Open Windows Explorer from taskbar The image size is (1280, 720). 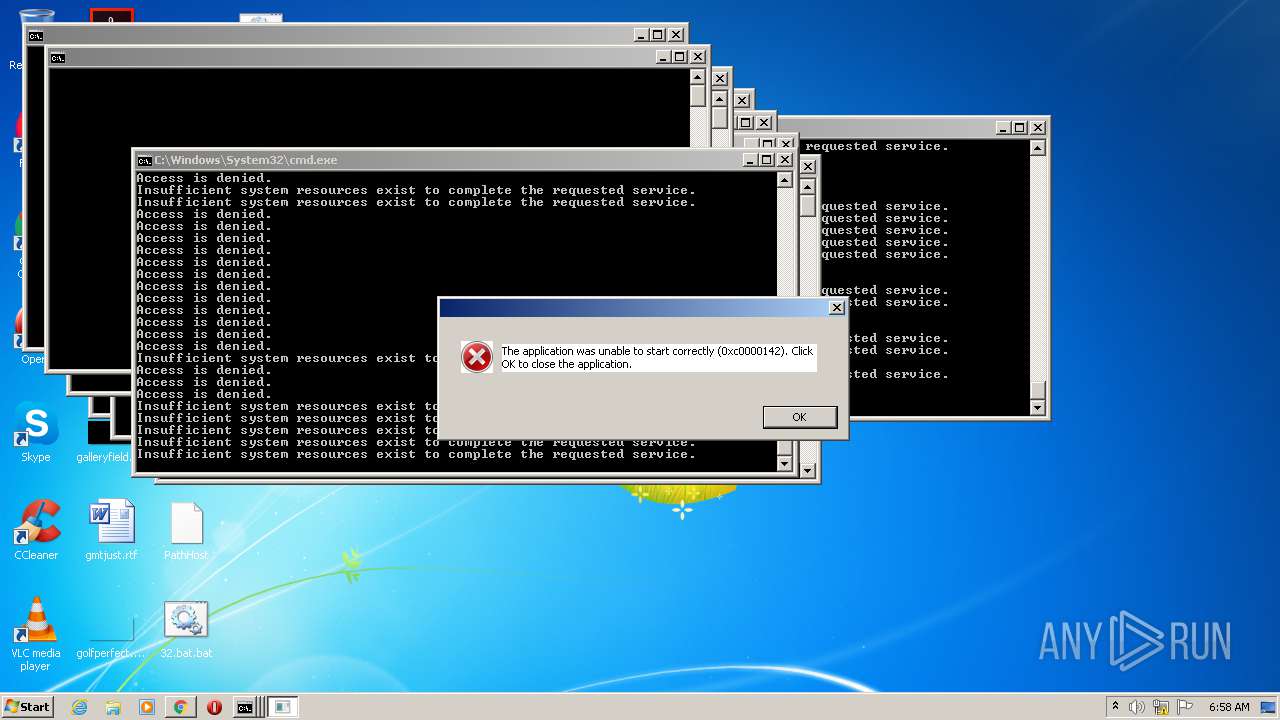point(113,707)
